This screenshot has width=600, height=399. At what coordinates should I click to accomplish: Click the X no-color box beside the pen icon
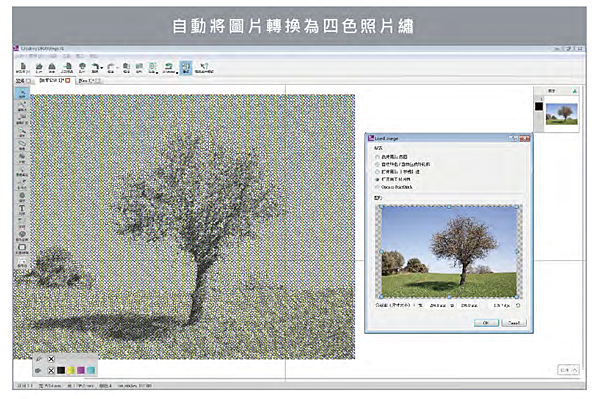click(x=51, y=359)
